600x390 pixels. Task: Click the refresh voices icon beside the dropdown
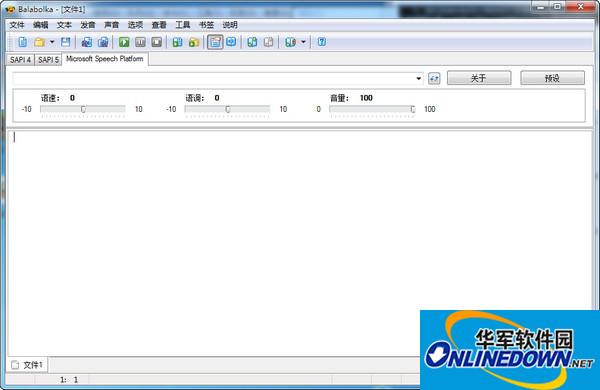point(434,78)
